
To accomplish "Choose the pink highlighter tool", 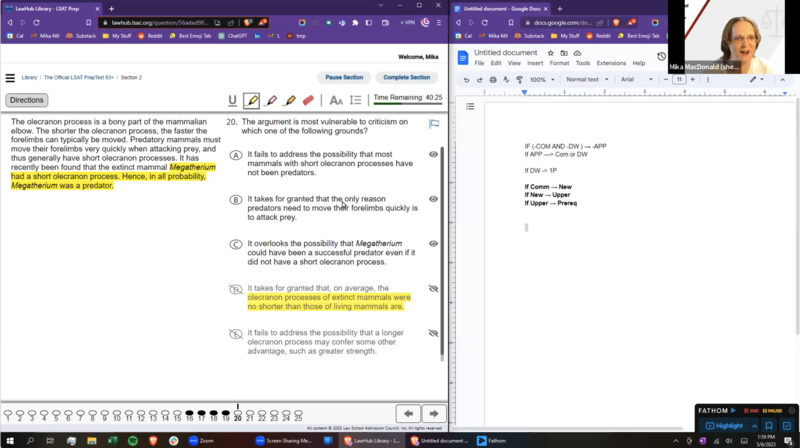I will point(271,100).
